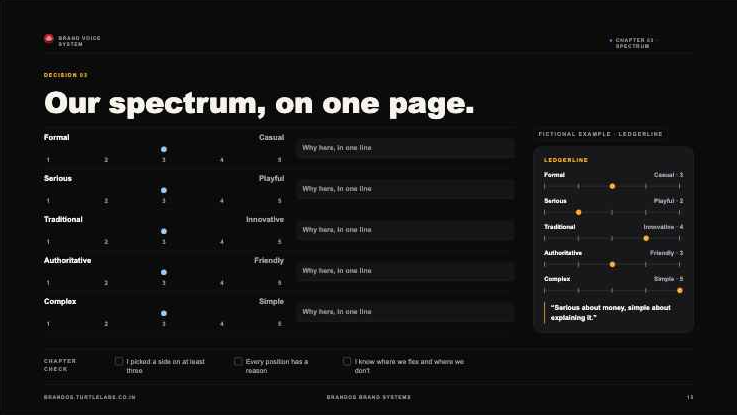Screen dimensions: 737x415
Task: Choose position 4 on Serious–Playful scale
Action: pos(221,201)
